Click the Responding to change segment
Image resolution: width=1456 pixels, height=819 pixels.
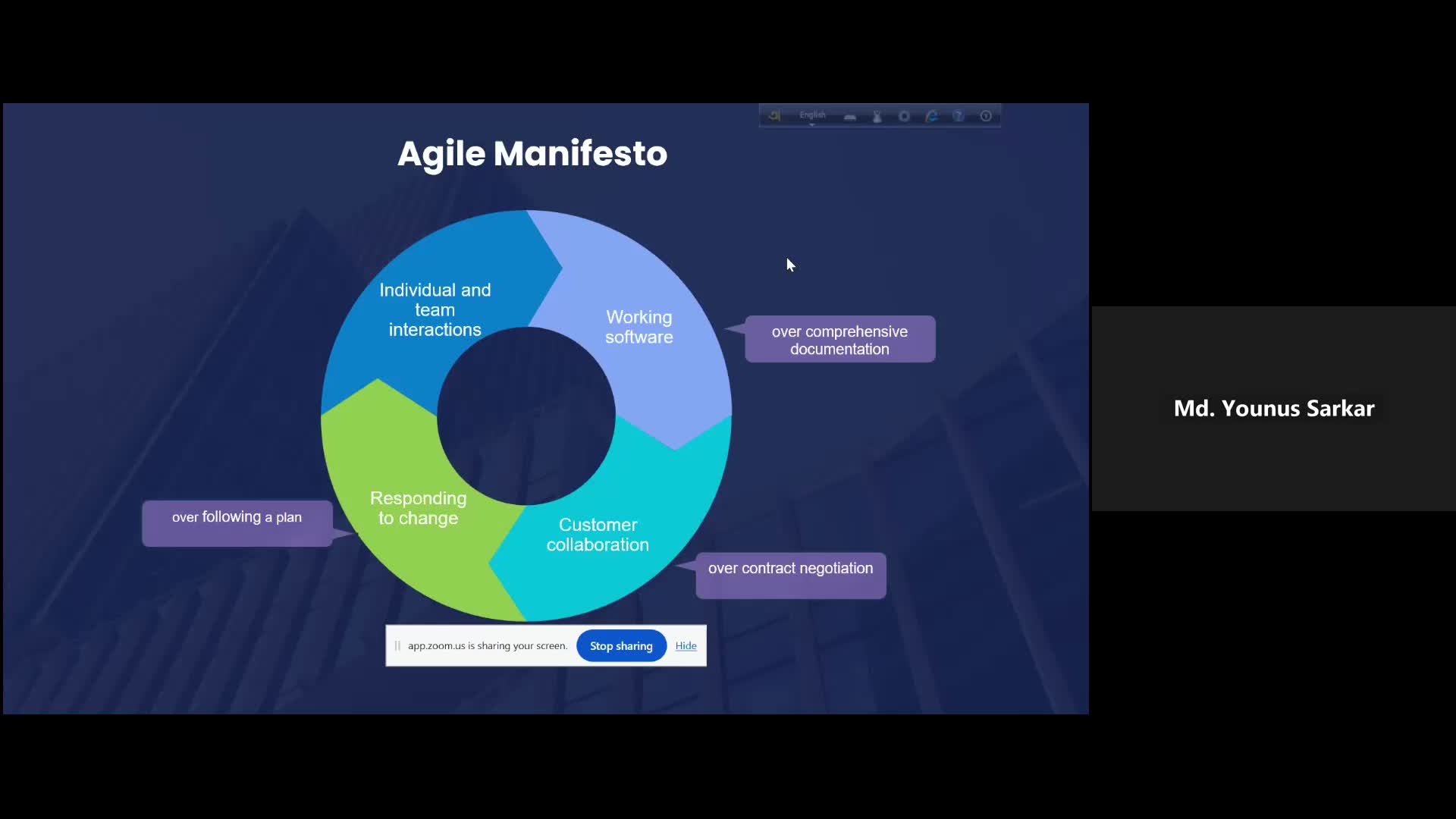(x=418, y=509)
